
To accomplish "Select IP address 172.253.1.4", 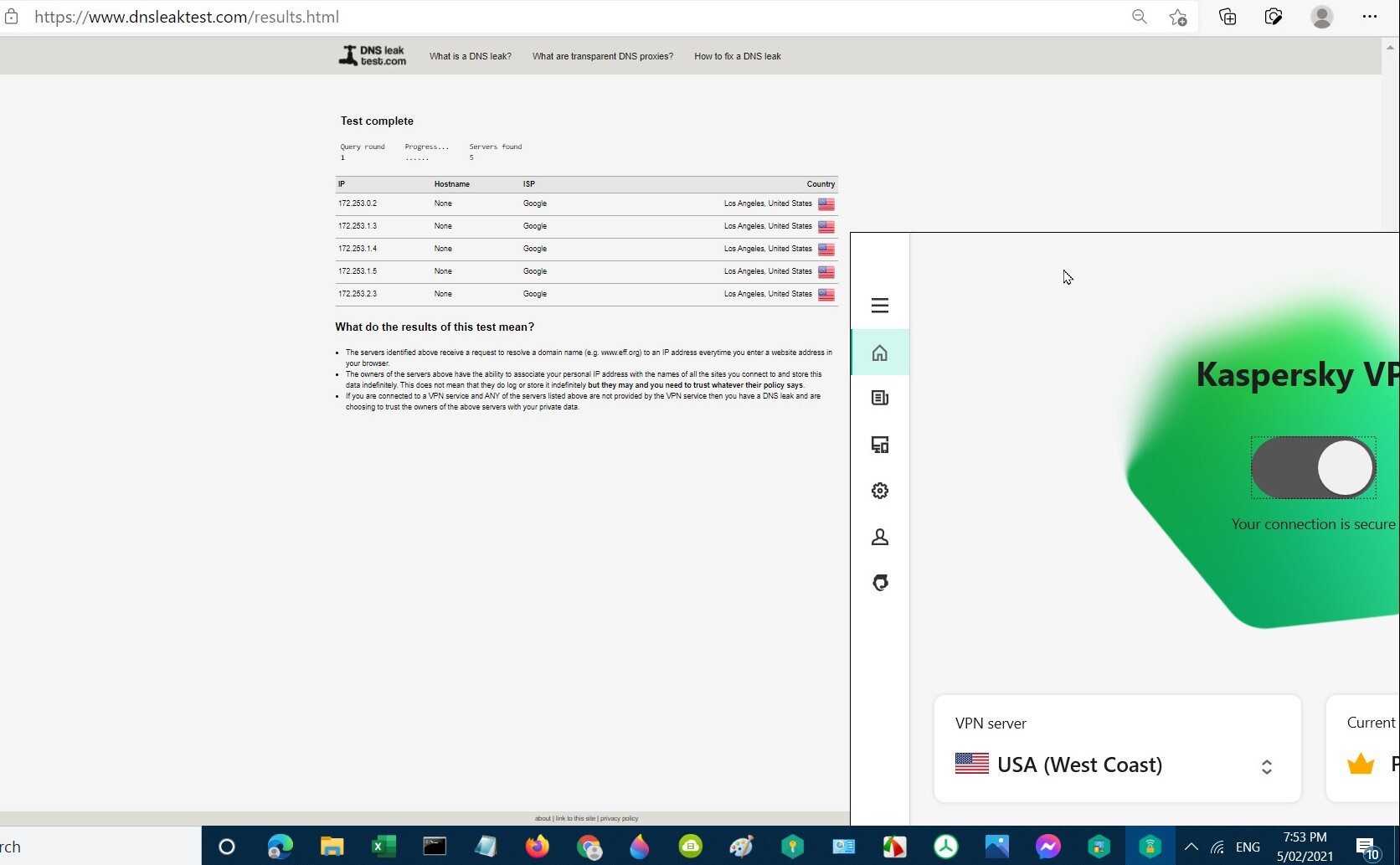I will pyautogui.click(x=358, y=249).
